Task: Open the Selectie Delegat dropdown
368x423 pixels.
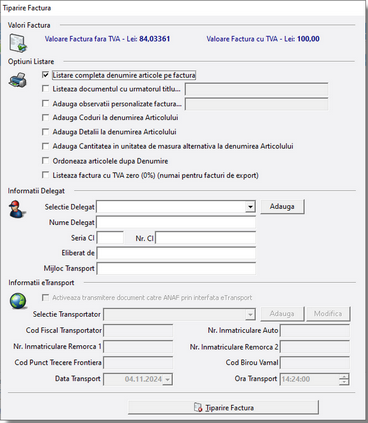Action: pyautogui.click(x=250, y=207)
